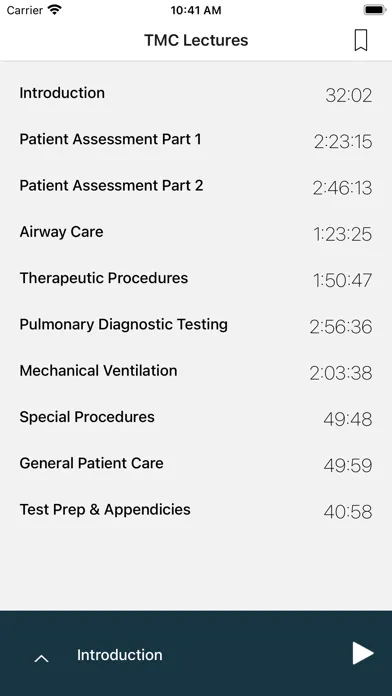Image resolution: width=392 pixels, height=696 pixels.
Task: Click the Introduction title in player bar
Action: pos(119,655)
